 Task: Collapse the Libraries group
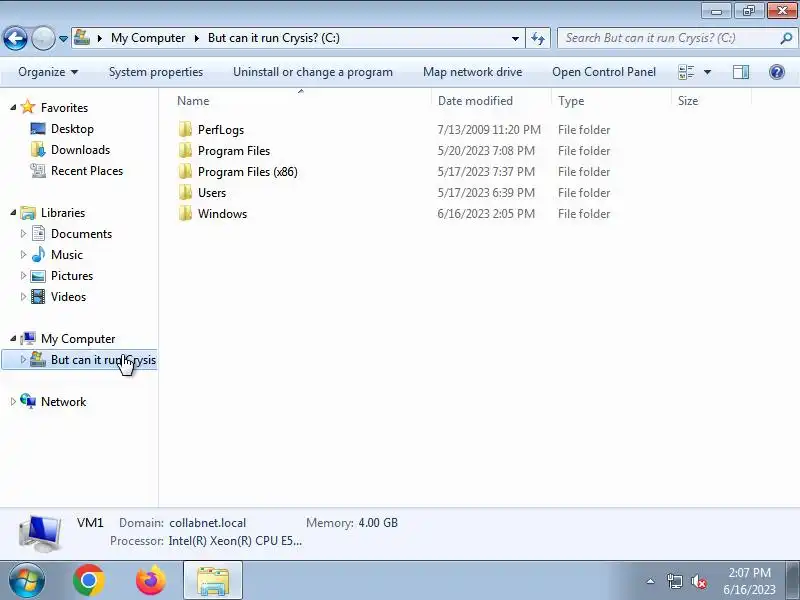pyautogui.click(x=13, y=212)
